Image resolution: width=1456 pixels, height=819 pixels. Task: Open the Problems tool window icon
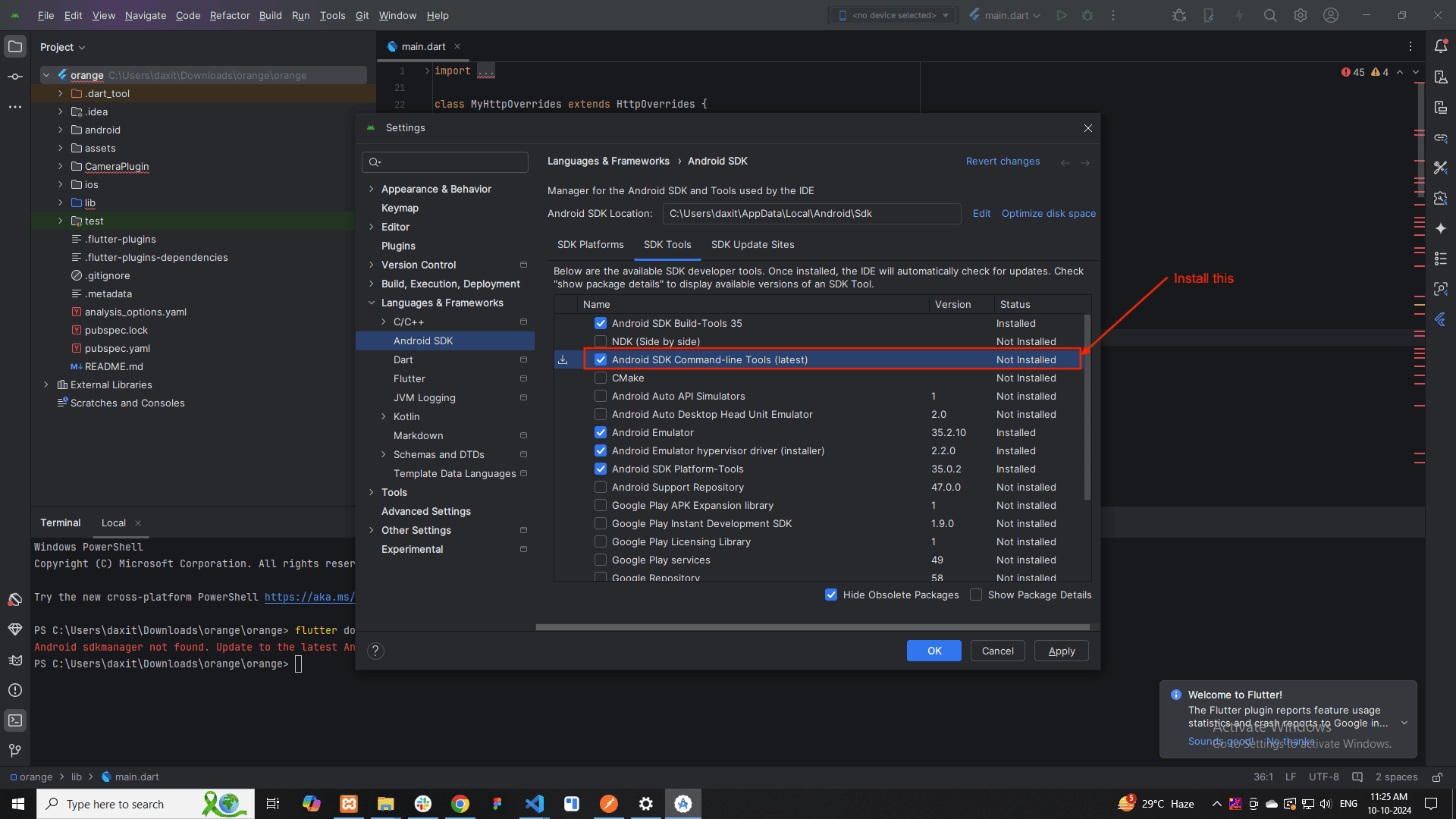[15, 690]
